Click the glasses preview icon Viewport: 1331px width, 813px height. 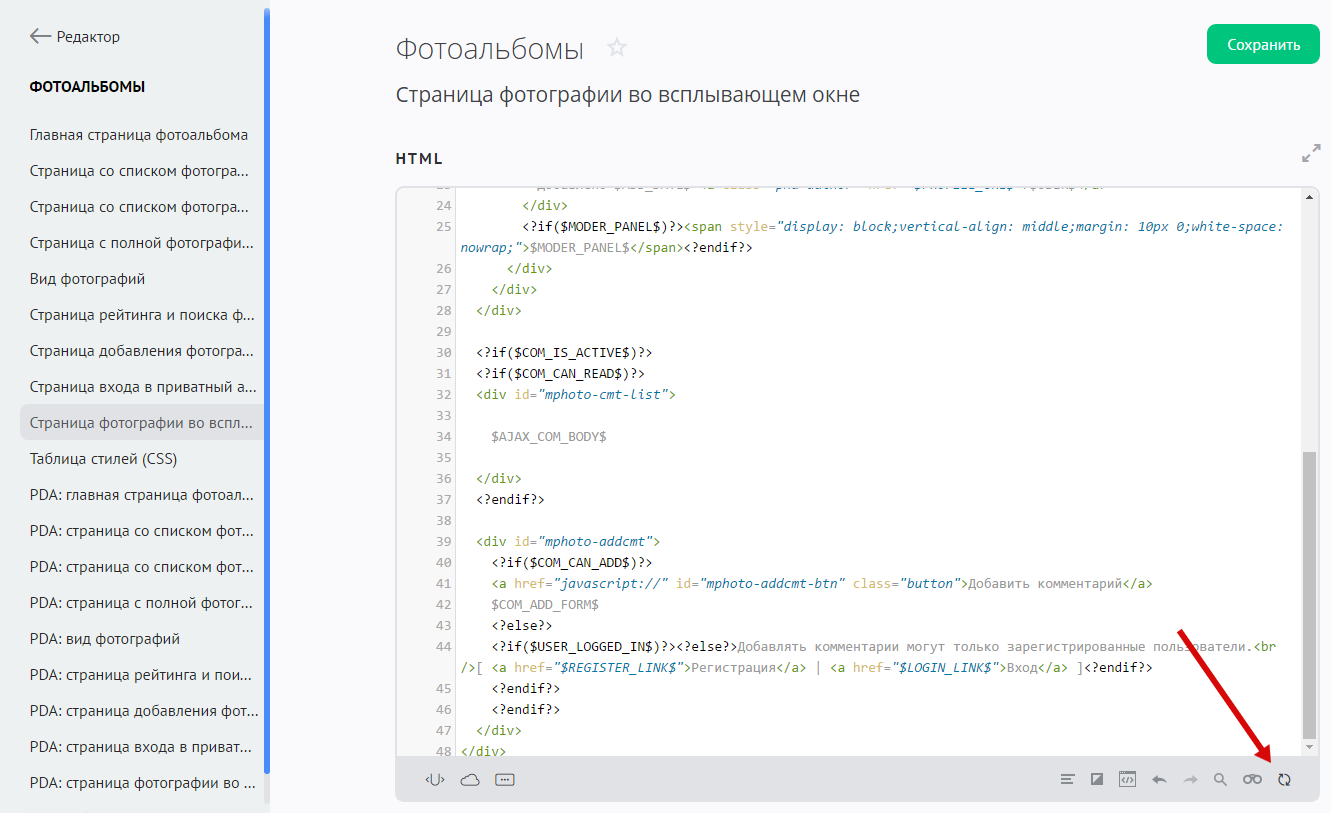(1252, 780)
